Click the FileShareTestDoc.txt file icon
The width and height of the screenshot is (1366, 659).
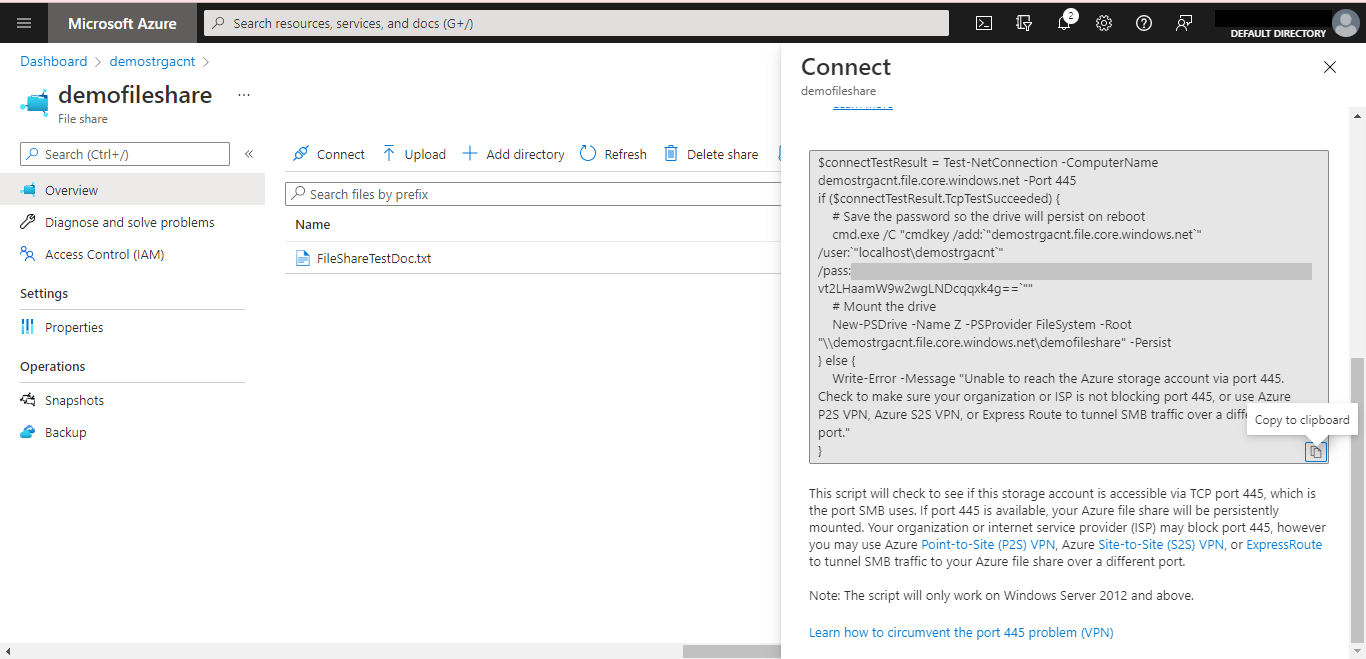point(303,258)
